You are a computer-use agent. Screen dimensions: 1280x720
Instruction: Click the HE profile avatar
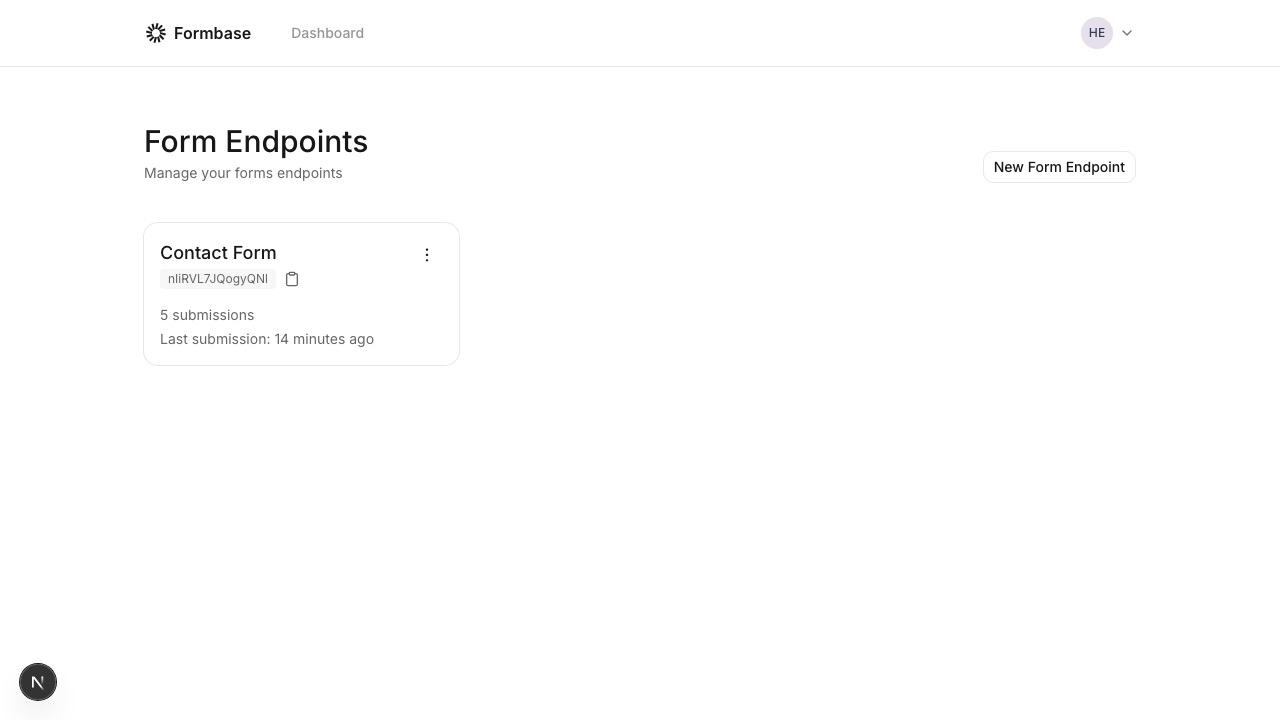click(1097, 33)
